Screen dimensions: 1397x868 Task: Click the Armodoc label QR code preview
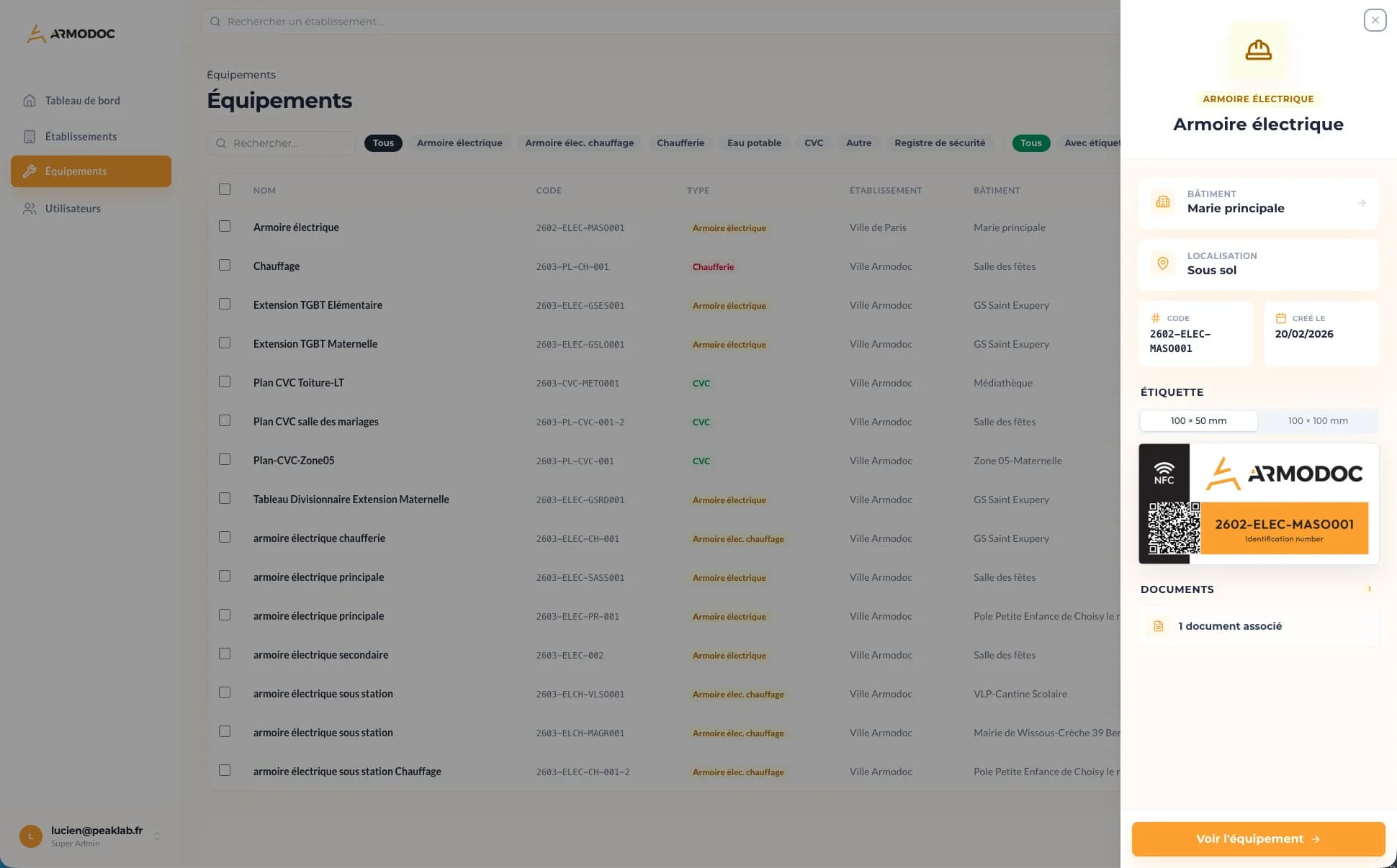[x=1174, y=528]
